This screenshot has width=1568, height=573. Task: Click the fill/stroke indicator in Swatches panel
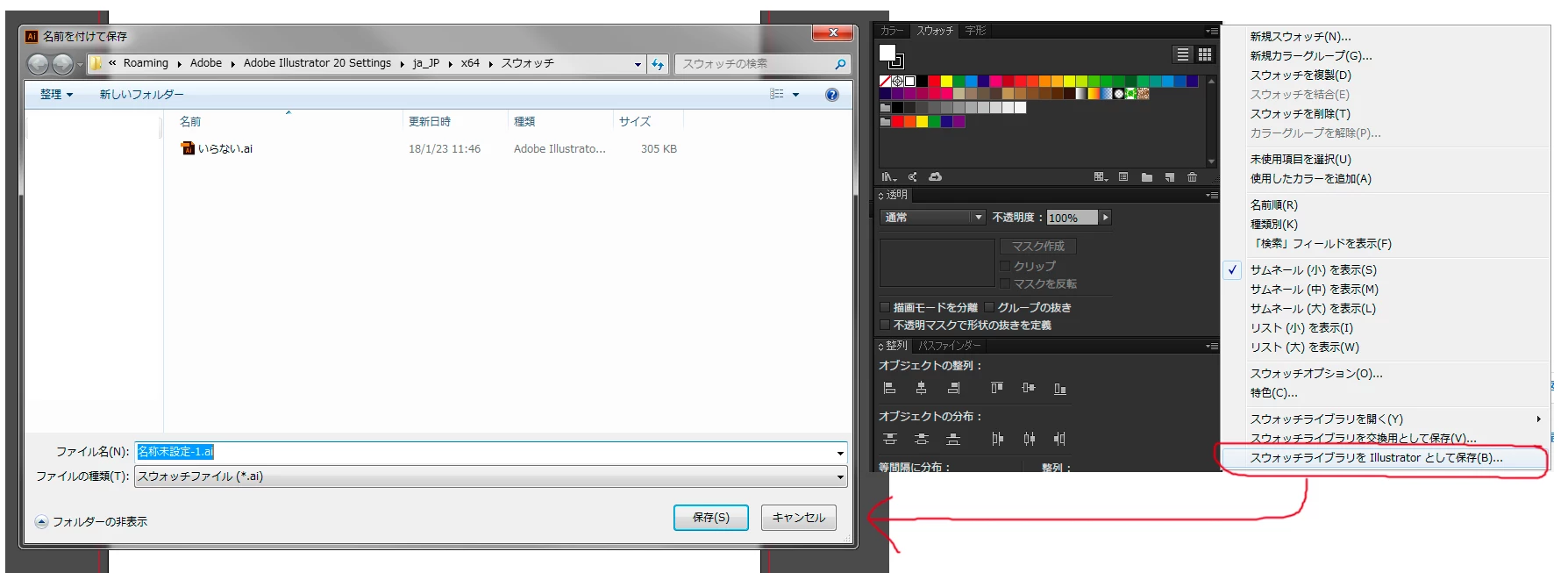pos(891,56)
